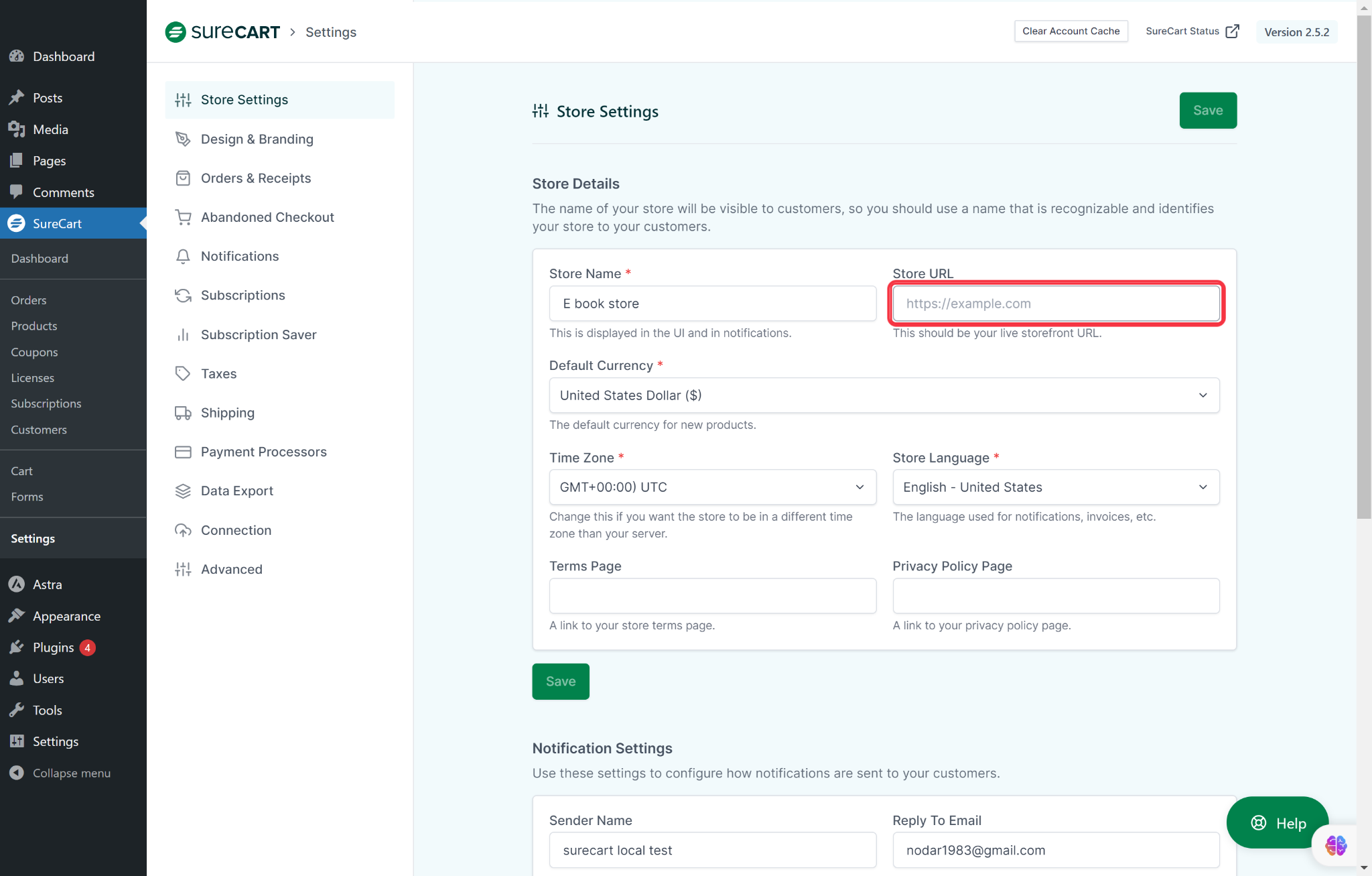Viewport: 1372px width, 876px height.
Task: Click the Store URL input field
Action: click(x=1055, y=304)
